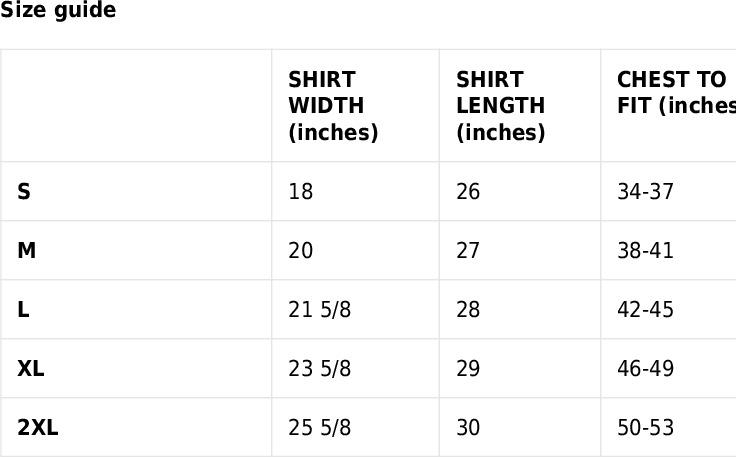The height and width of the screenshot is (457, 736).
Task: Select the 25 5/8 width value
Action: [319, 428]
